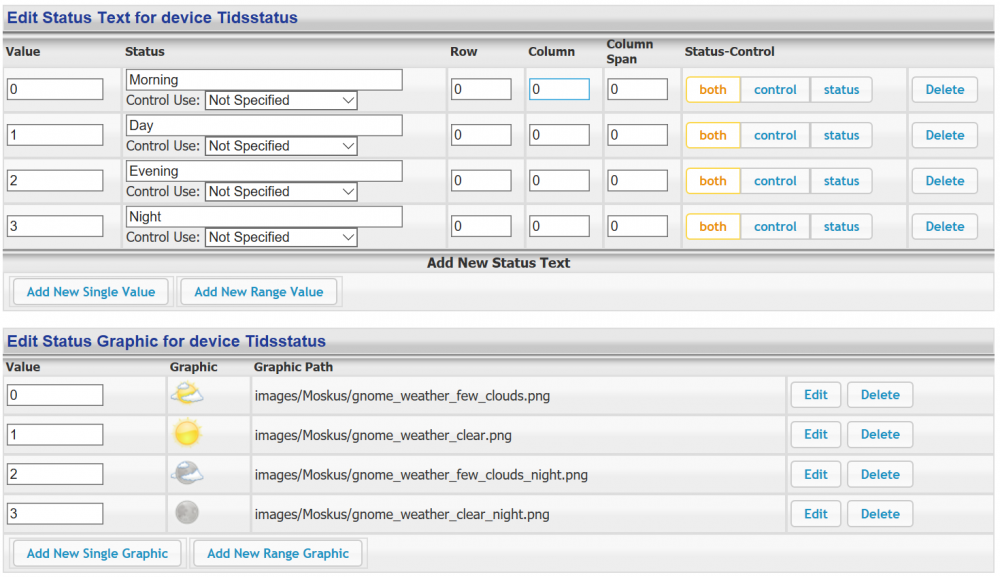Image resolution: width=1000 pixels, height=577 pixels.
Task: Choose 'status' for the Evening row
Action: (841, 181)
